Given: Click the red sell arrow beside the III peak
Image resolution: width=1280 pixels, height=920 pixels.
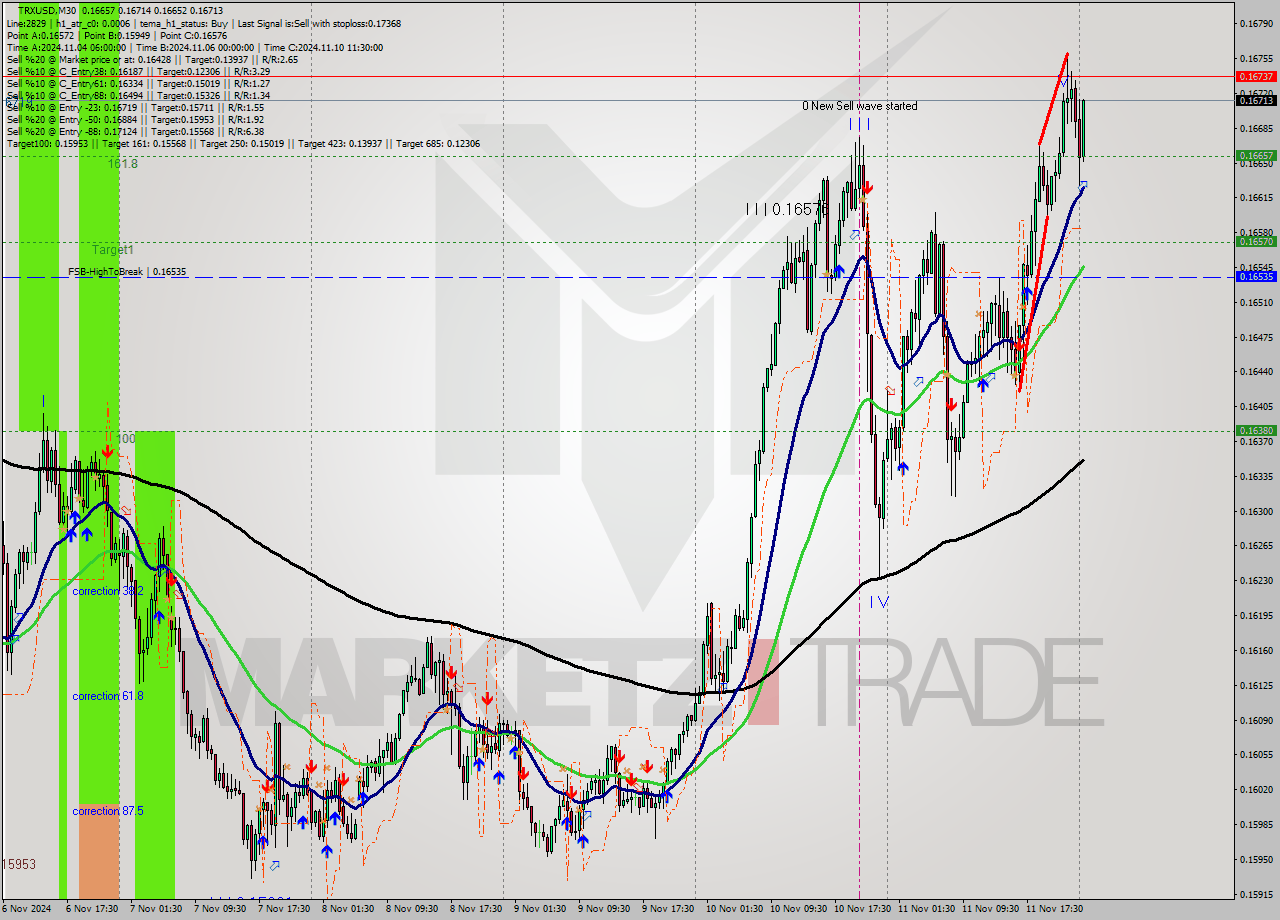Looking at the screenshot, I should tap(867, 187).
